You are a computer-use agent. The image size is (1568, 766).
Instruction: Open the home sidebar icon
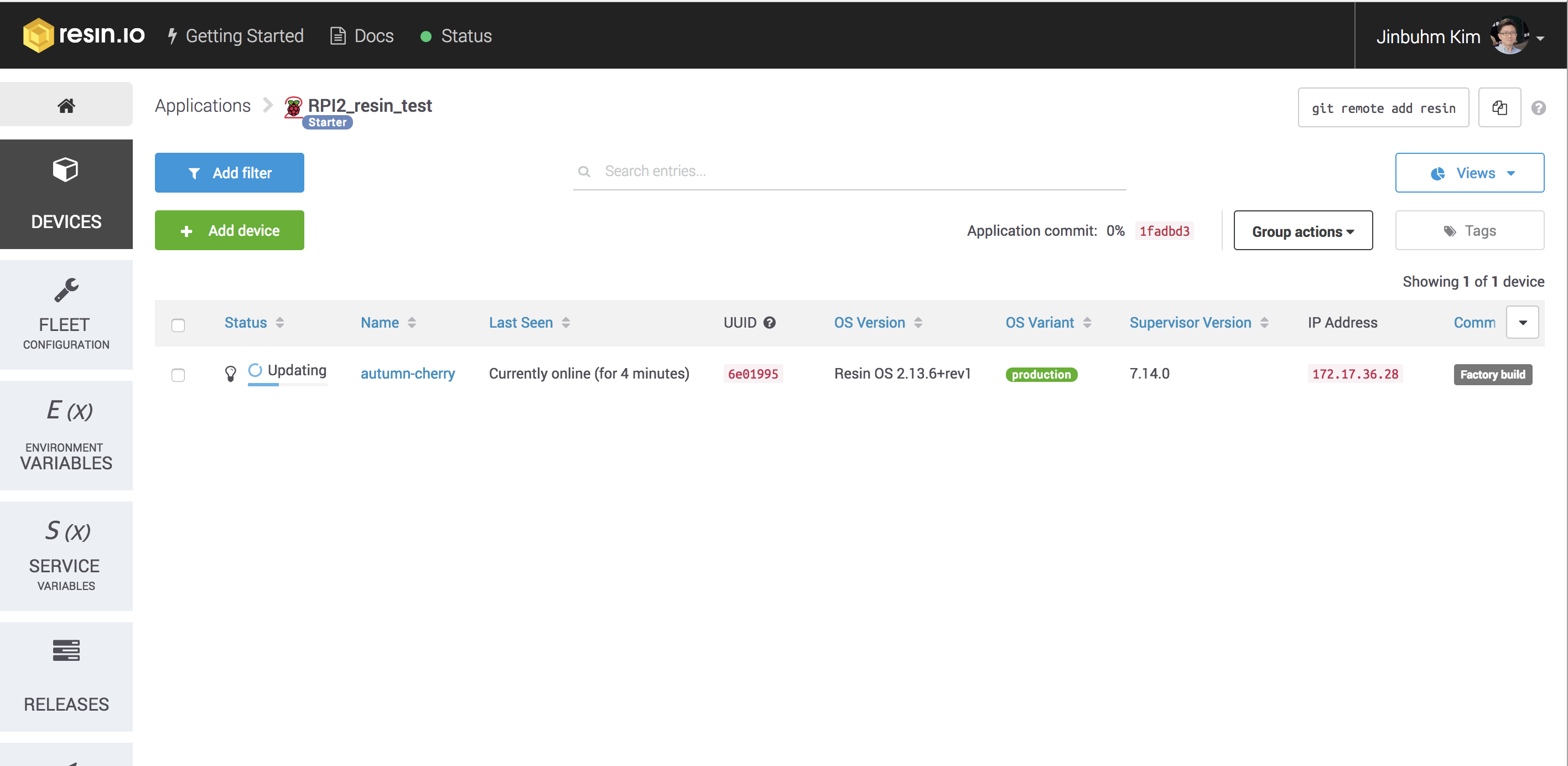(66, 105)
